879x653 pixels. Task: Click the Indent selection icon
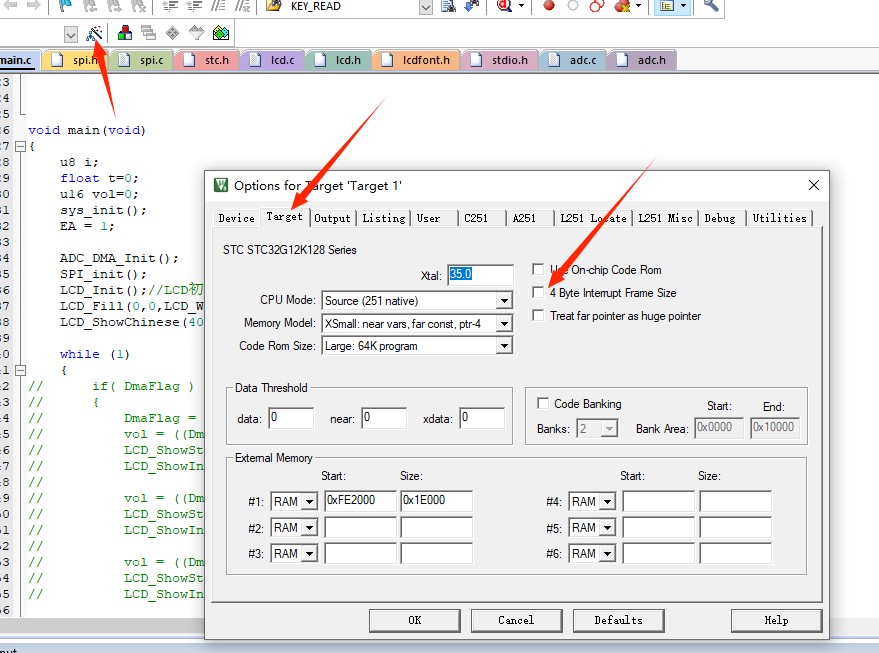(170, 6)
